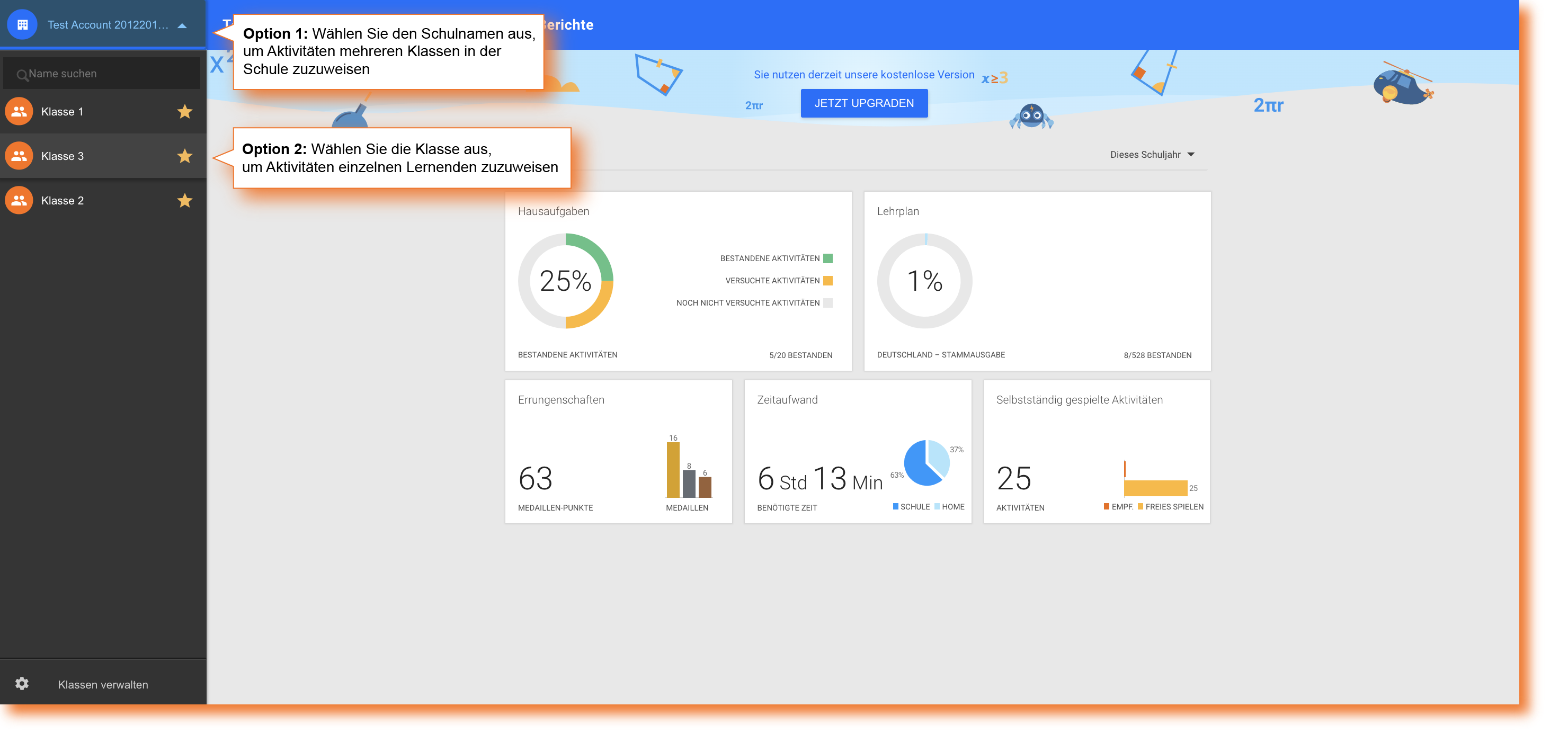Click the school building icon
The height and width of the screenshot is (751, 1568).
[x=23, y=24]
